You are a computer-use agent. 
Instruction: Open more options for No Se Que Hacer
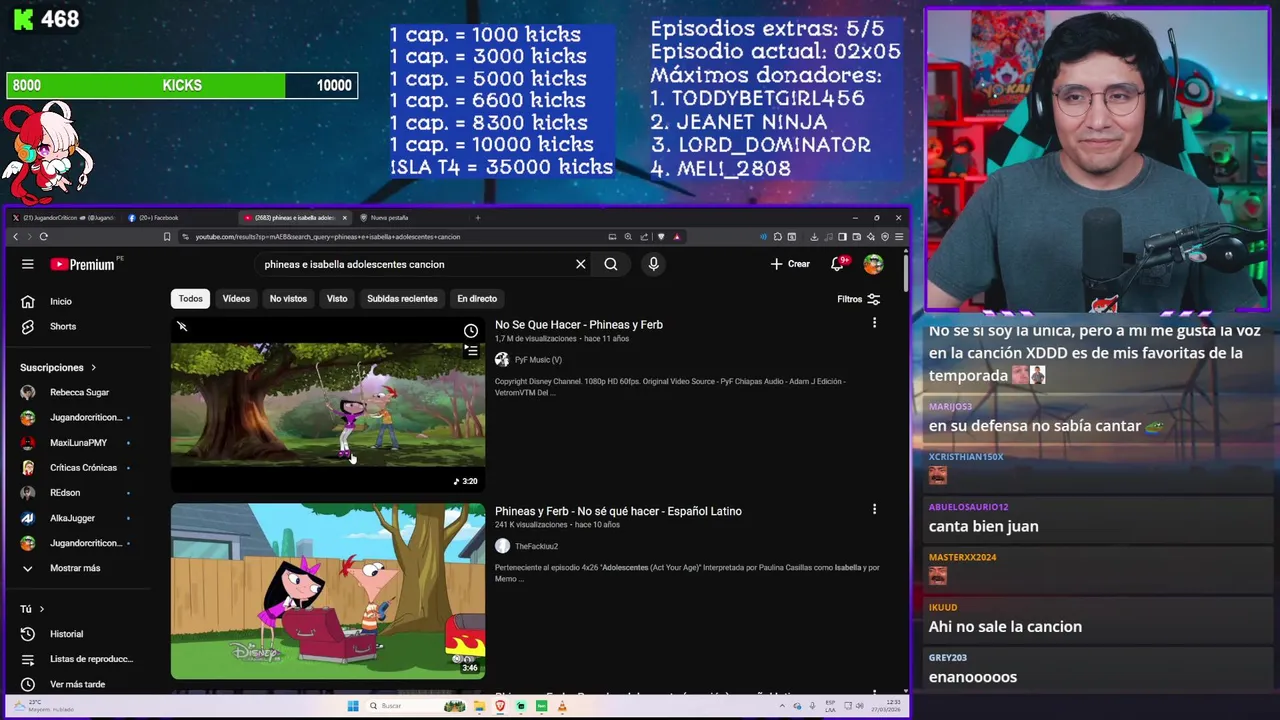click(874, 323)
